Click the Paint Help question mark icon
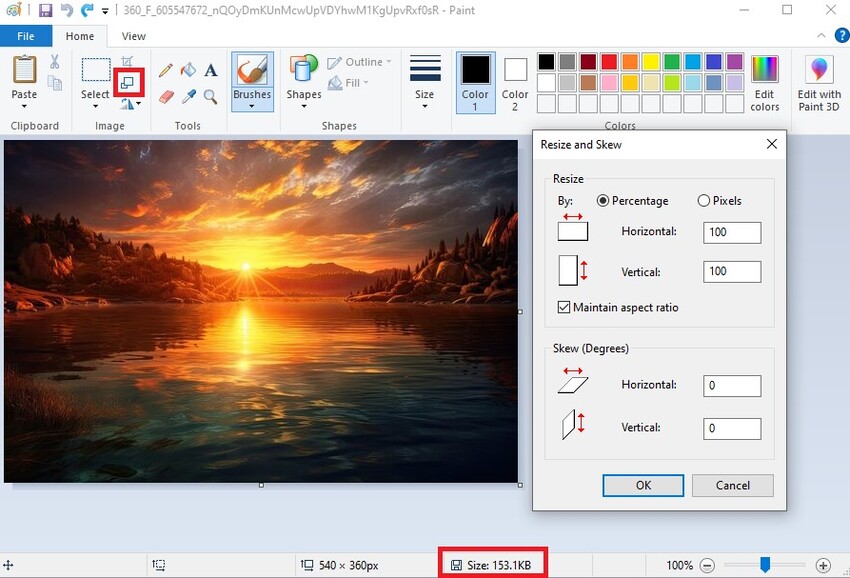The image size is (850, 578). coord(842,36)
